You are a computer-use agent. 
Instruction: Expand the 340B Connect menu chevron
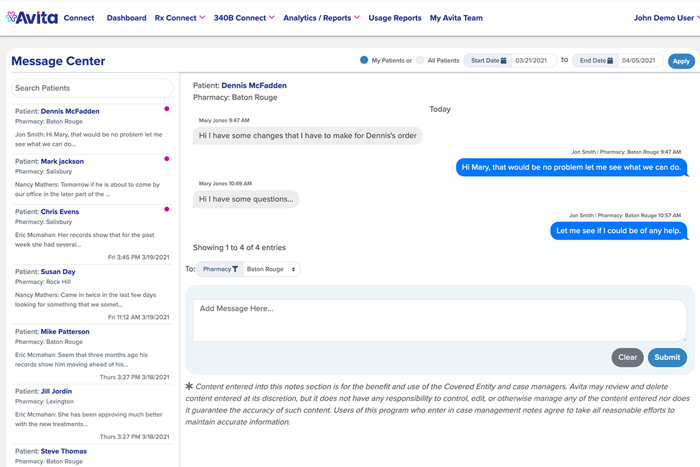pos(272,17)
